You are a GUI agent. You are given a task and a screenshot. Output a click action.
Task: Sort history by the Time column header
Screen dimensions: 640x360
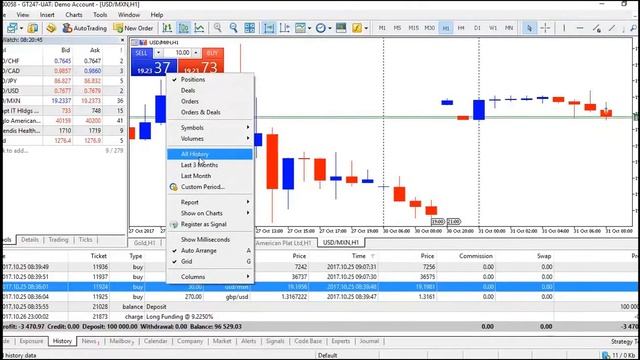coord(359,256)
